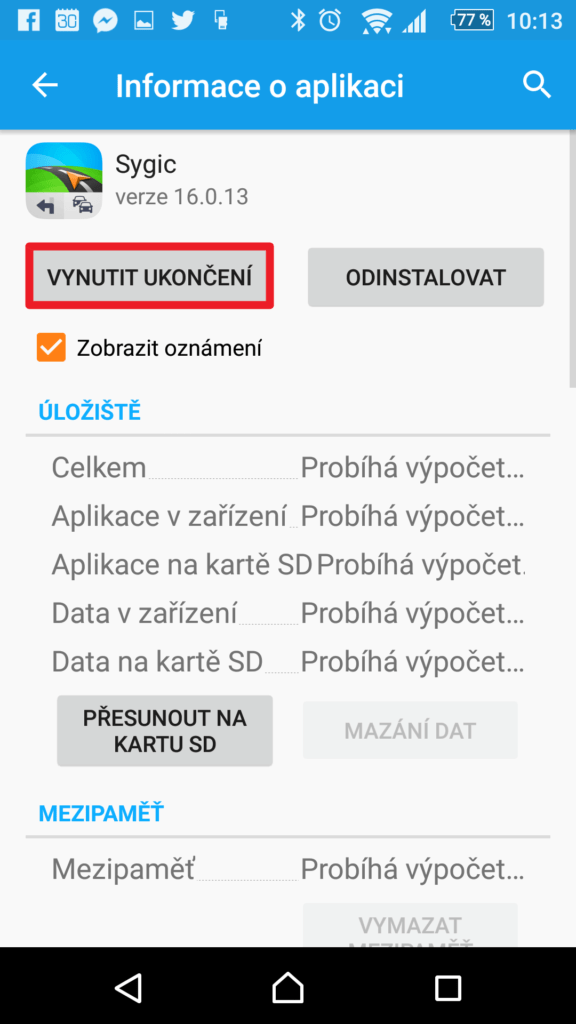
Task: Open recent apps with square button
Action: coord(448,987)
